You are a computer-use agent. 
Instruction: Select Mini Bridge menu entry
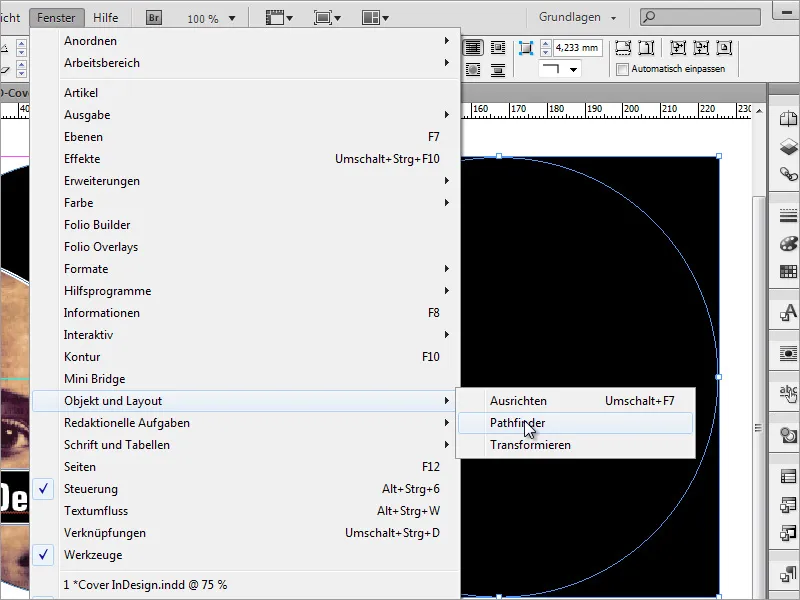pyautogui.click(x=245, y=379)
